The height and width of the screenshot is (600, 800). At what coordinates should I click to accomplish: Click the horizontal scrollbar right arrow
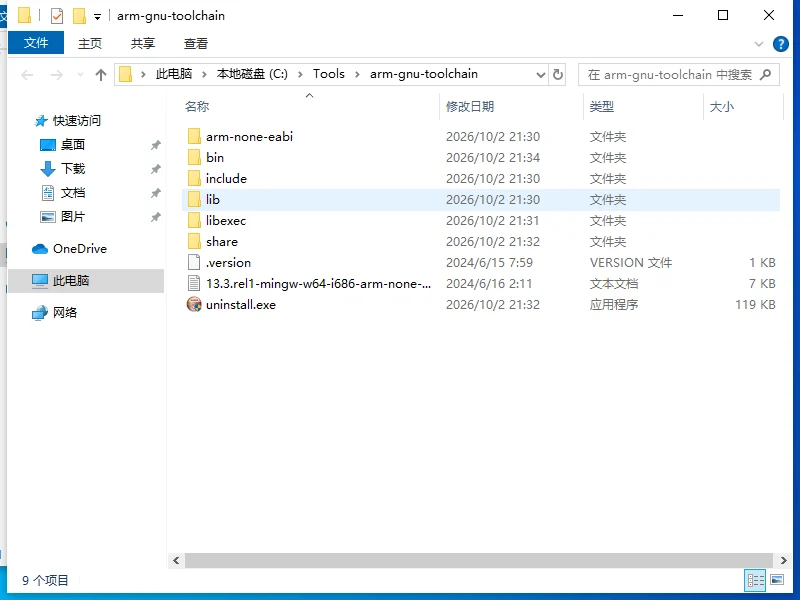click(783, 560)
